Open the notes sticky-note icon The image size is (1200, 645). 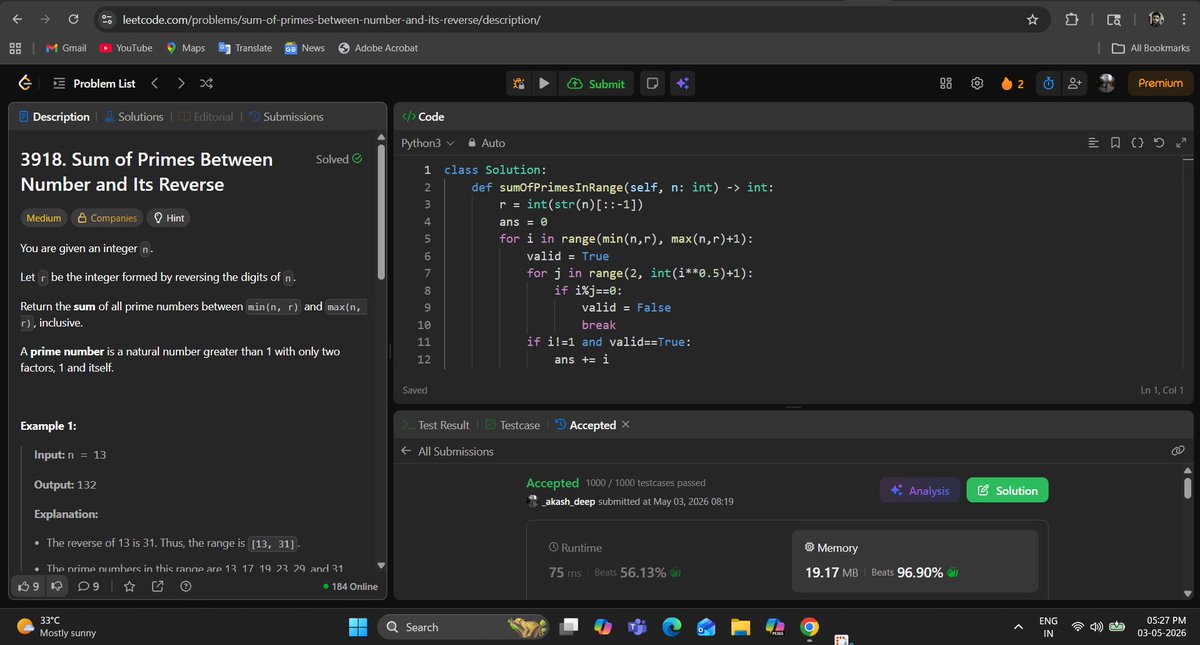coord(651,84)
